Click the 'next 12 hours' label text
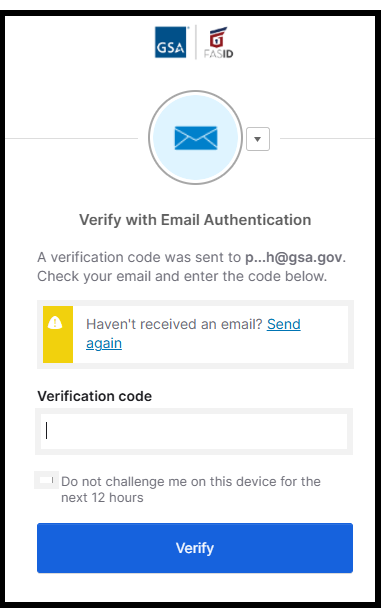The image size is (381, 608). pos(102,497)
